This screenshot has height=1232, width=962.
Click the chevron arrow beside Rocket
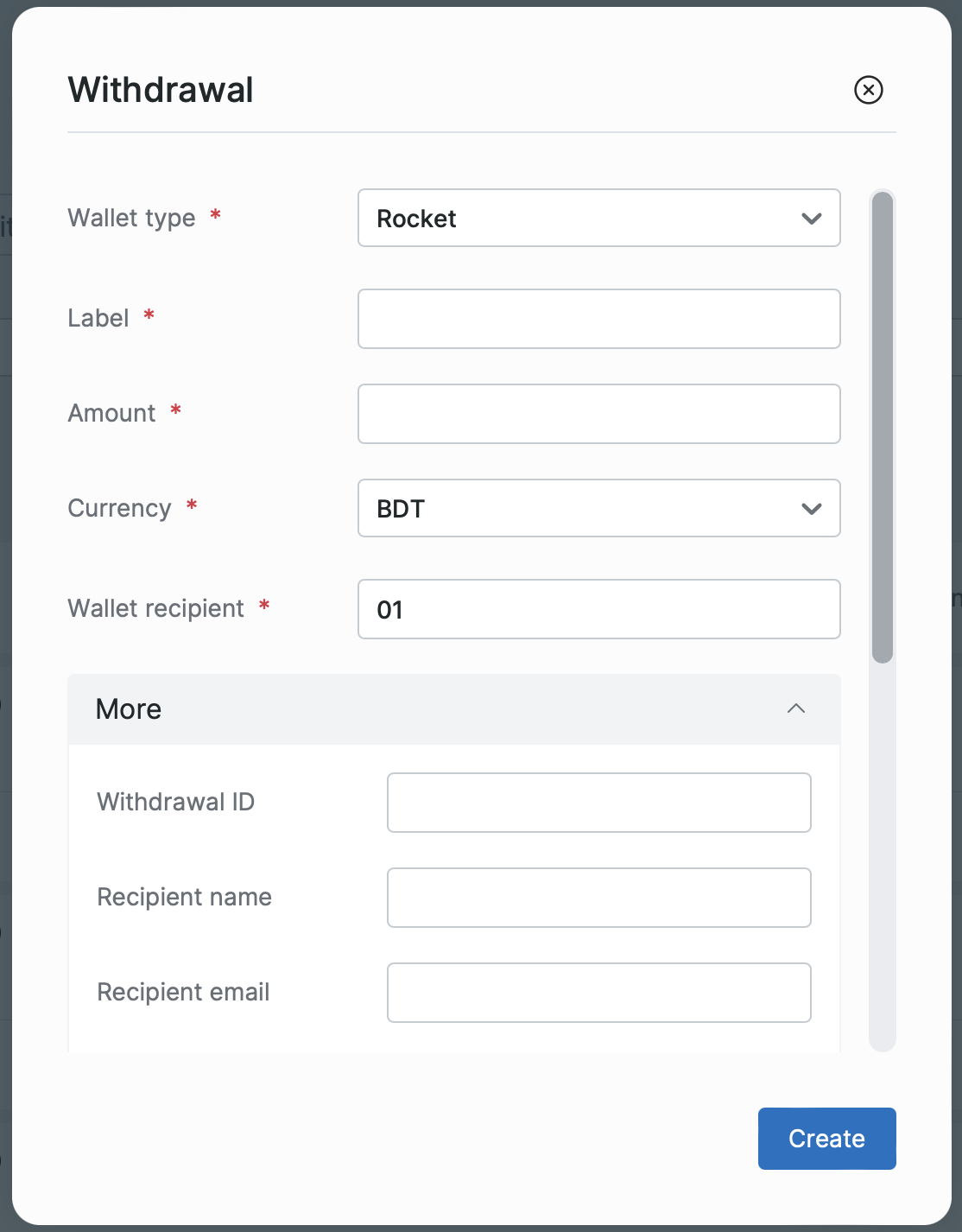pyautogui.click(x=811, y=219)
